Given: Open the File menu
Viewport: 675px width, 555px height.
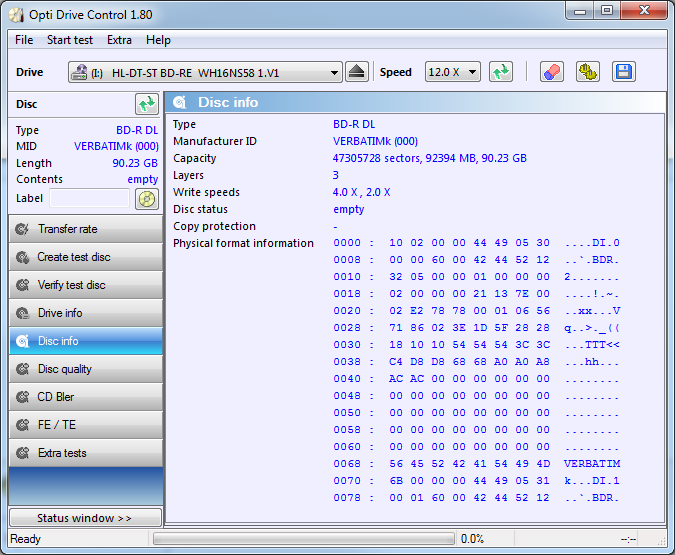Looking at the screenshot, I should 24,40.
